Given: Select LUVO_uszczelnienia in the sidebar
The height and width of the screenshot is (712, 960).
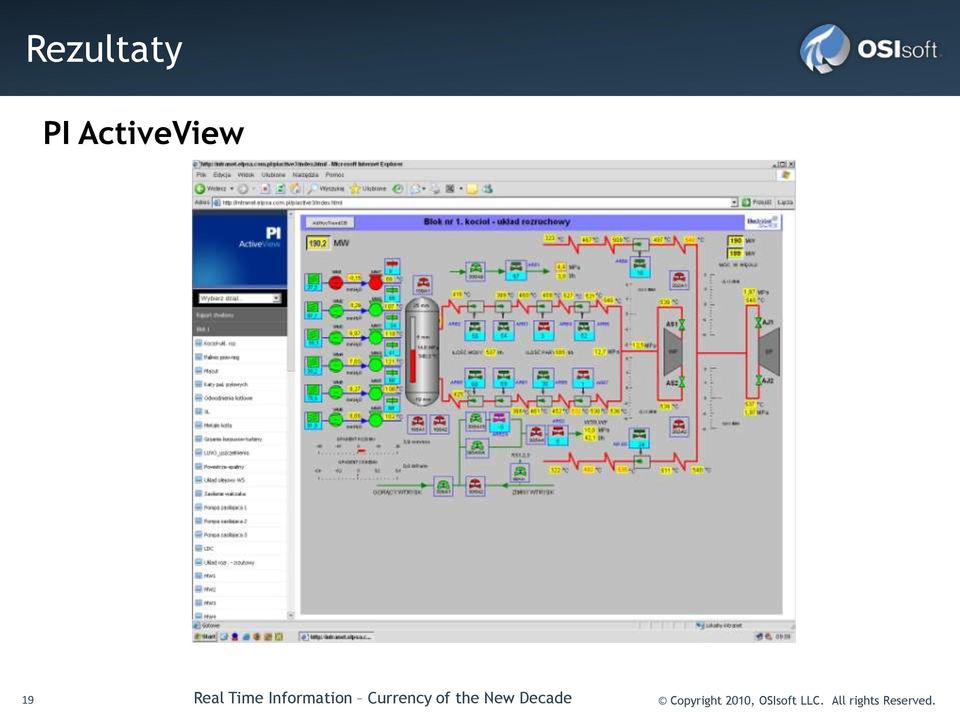Looking at the screenshot, I should pos(226,453).
